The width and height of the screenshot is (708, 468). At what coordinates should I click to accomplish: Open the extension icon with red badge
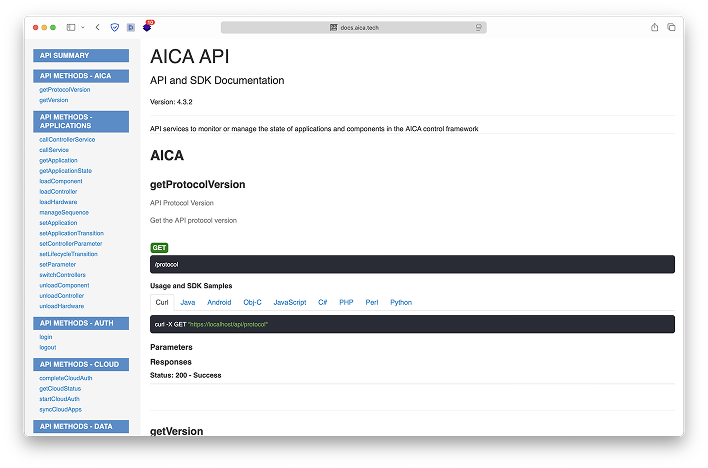pos(147,27)
